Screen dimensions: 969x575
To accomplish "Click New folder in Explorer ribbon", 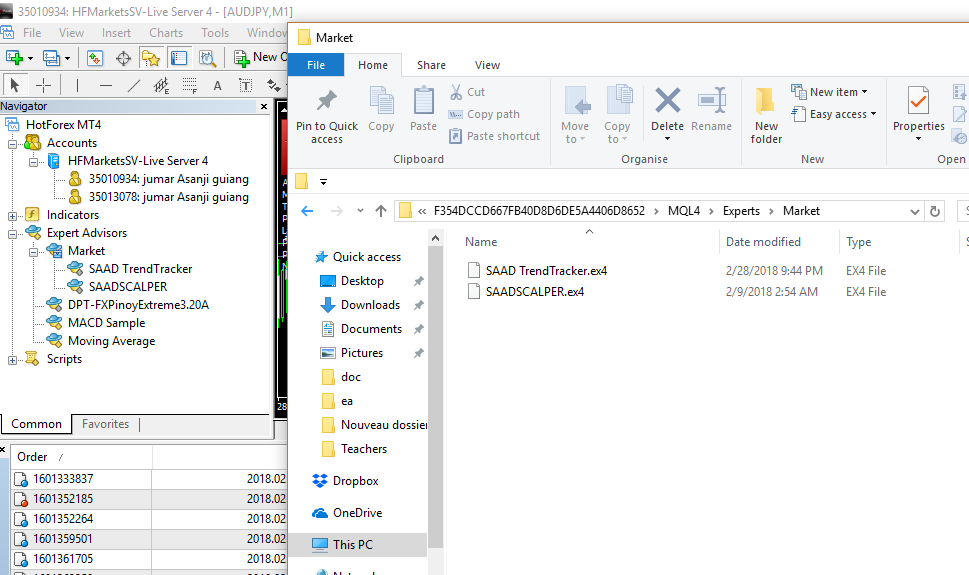I will click(766, 116).
